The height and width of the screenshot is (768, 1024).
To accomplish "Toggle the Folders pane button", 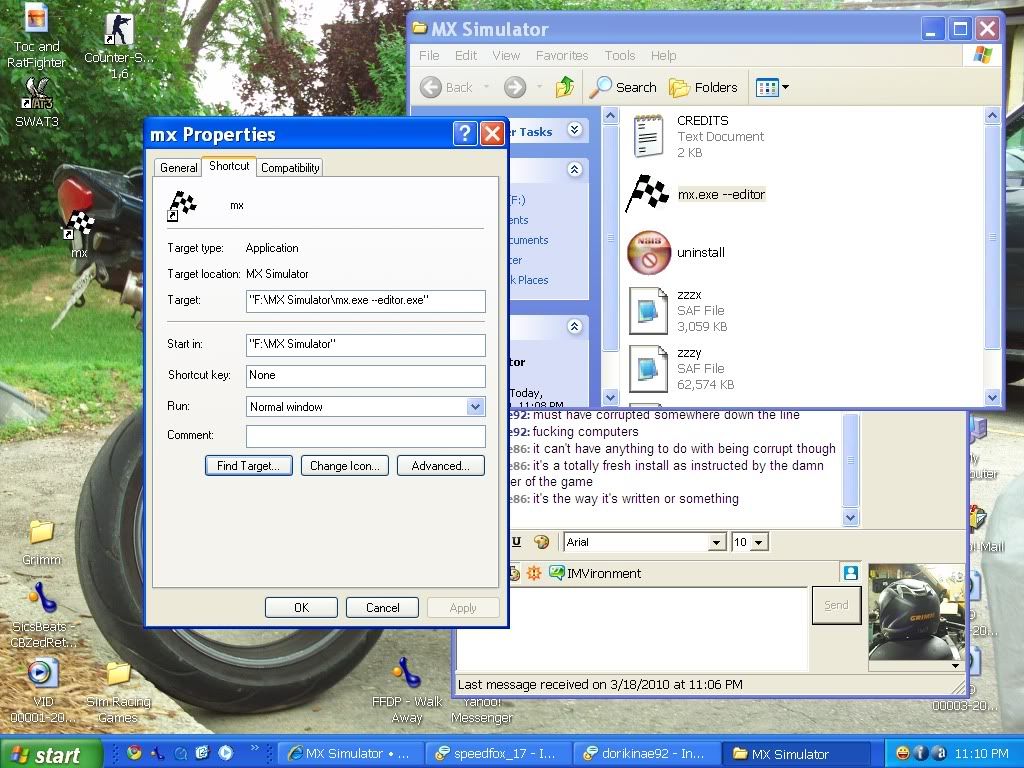I will [703, 87].
